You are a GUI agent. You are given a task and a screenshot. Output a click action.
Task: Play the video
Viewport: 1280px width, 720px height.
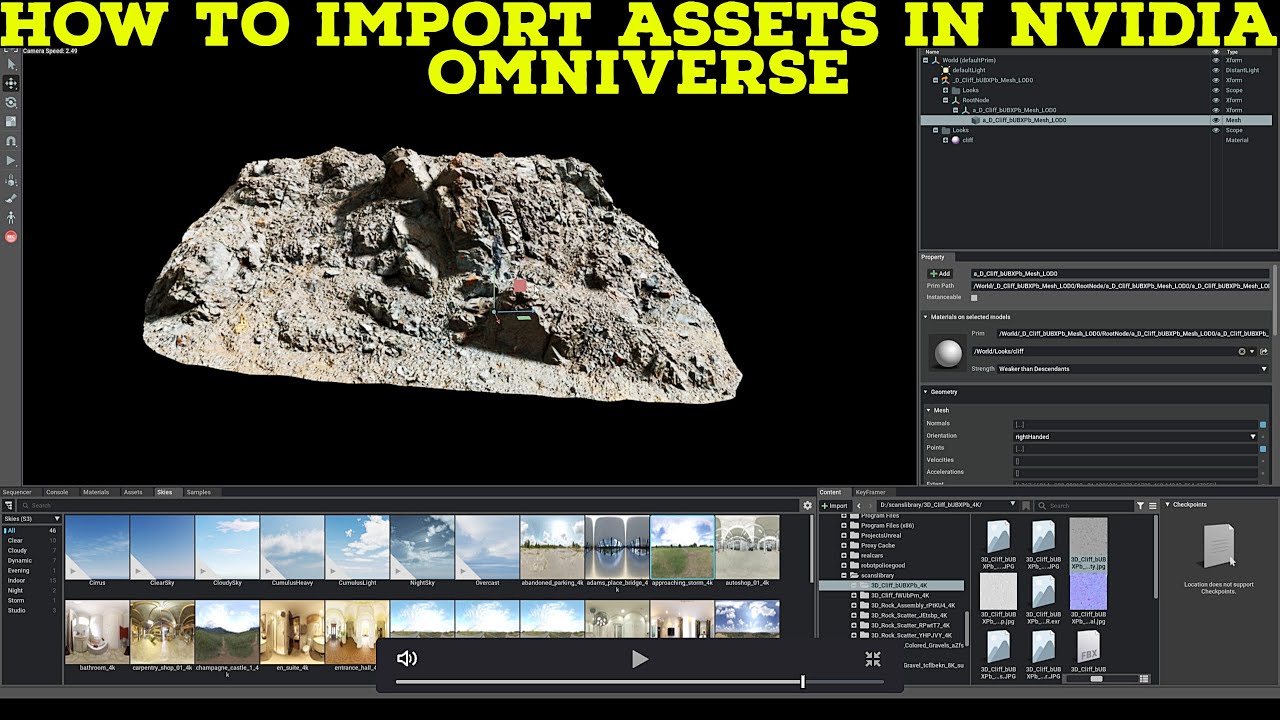coord(640,659)
